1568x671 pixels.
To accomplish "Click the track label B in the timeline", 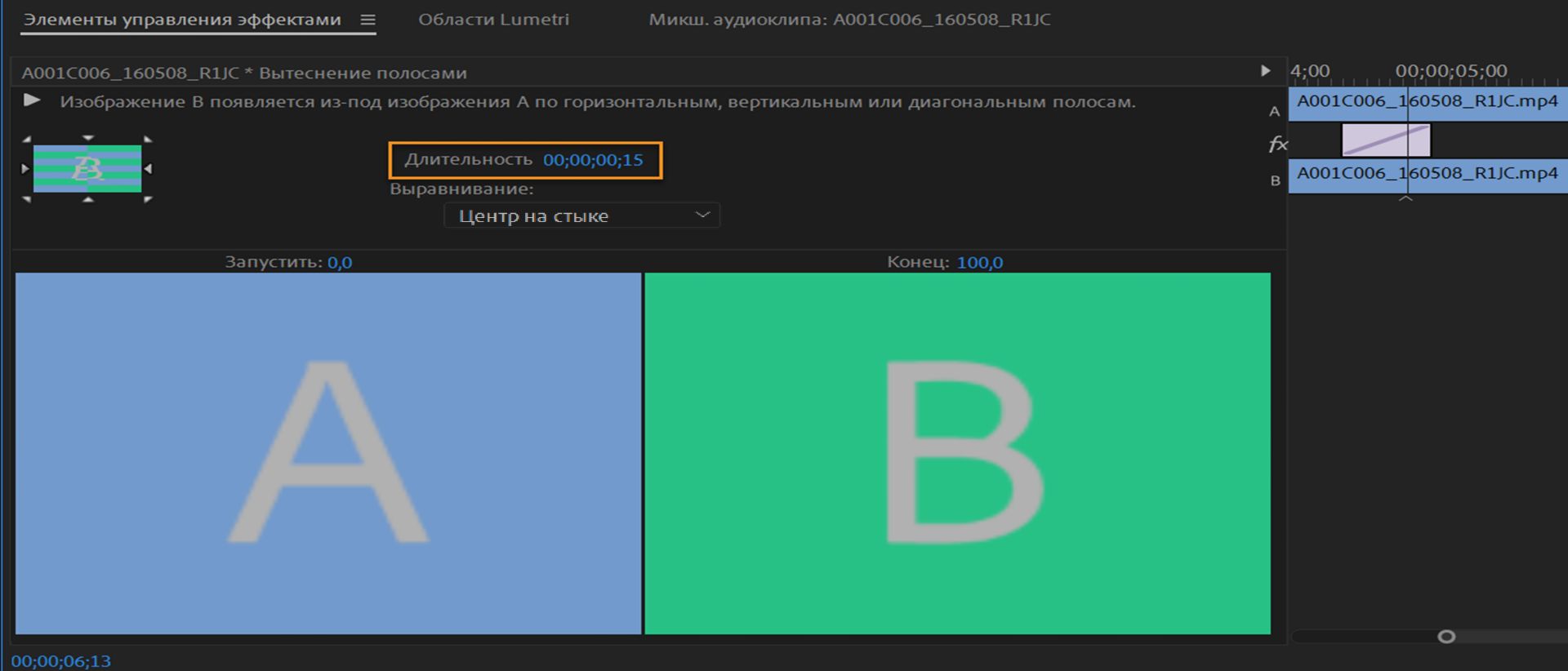I will (1275, 180).
